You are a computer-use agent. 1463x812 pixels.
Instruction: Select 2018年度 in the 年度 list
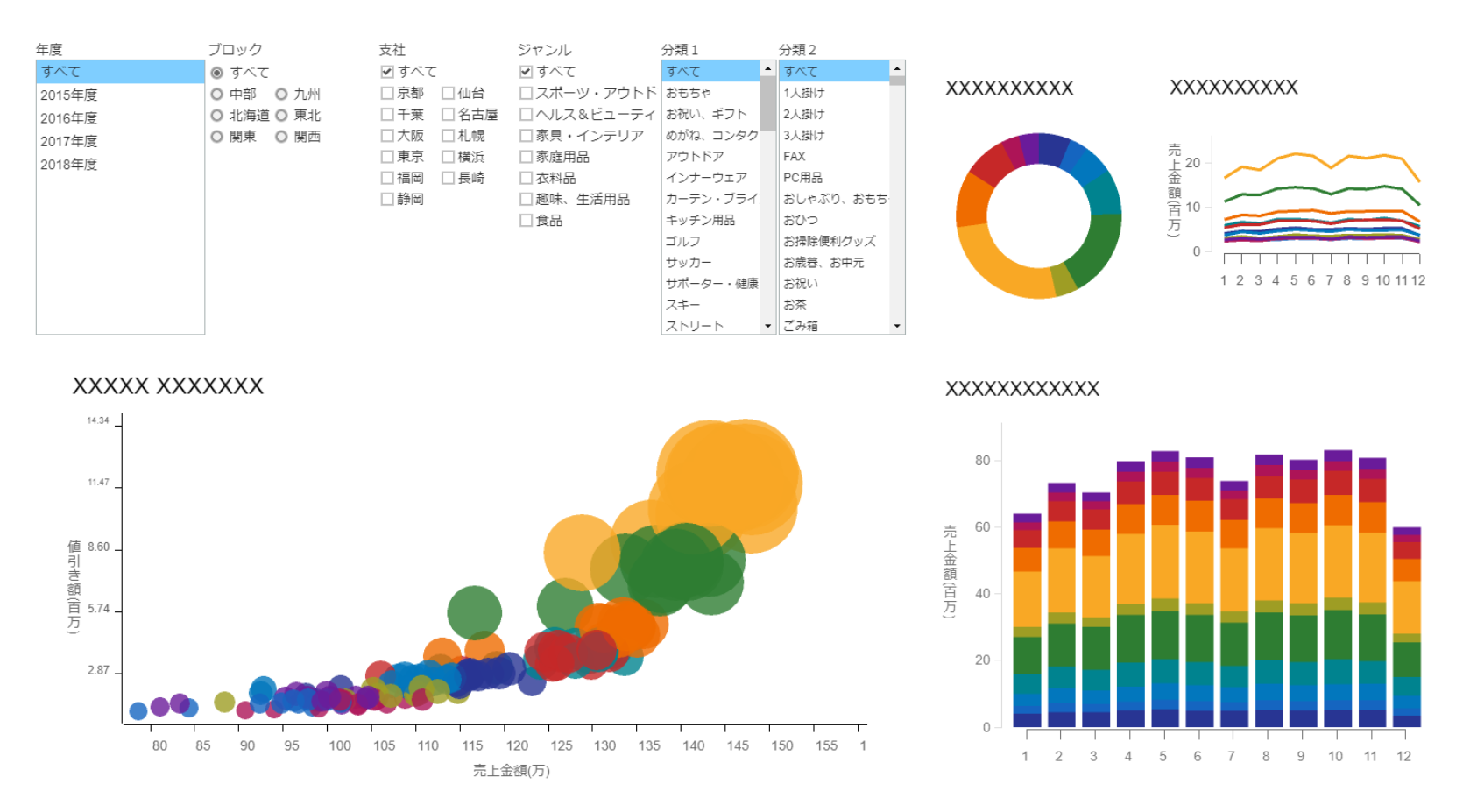68,165
